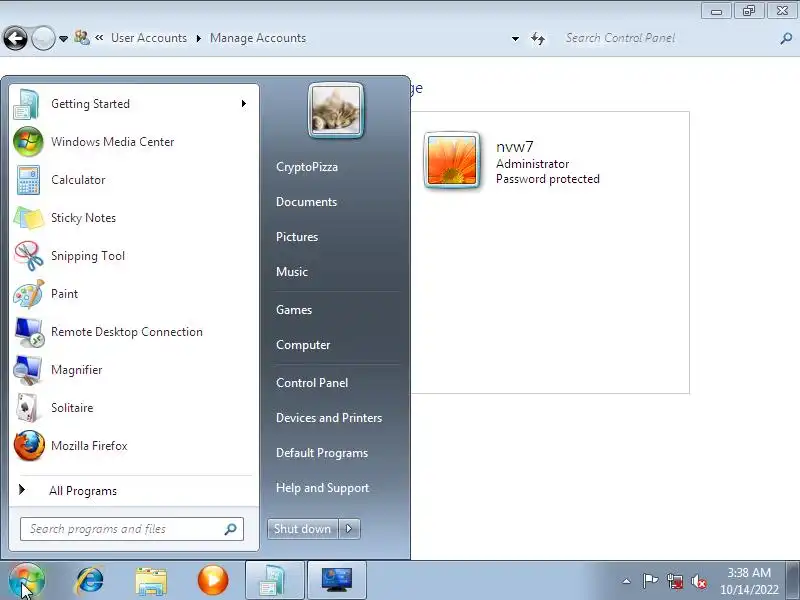
Task: Open the address bar history dropdown
Action: pyautogui.click(x=515, y=39)
